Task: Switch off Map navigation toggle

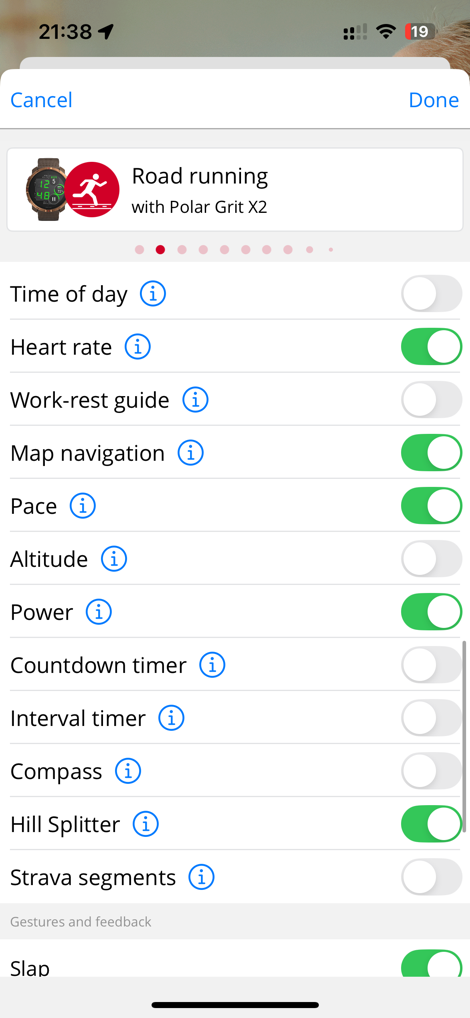Action: [x=432, y=453]
